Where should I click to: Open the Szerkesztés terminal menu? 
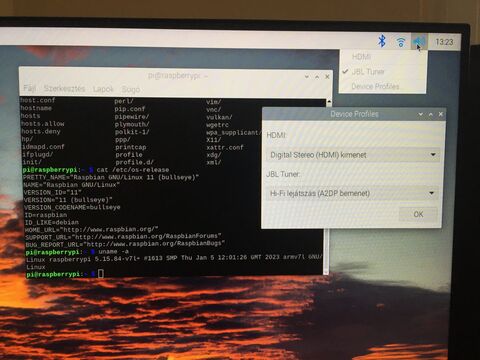point(64,89)
